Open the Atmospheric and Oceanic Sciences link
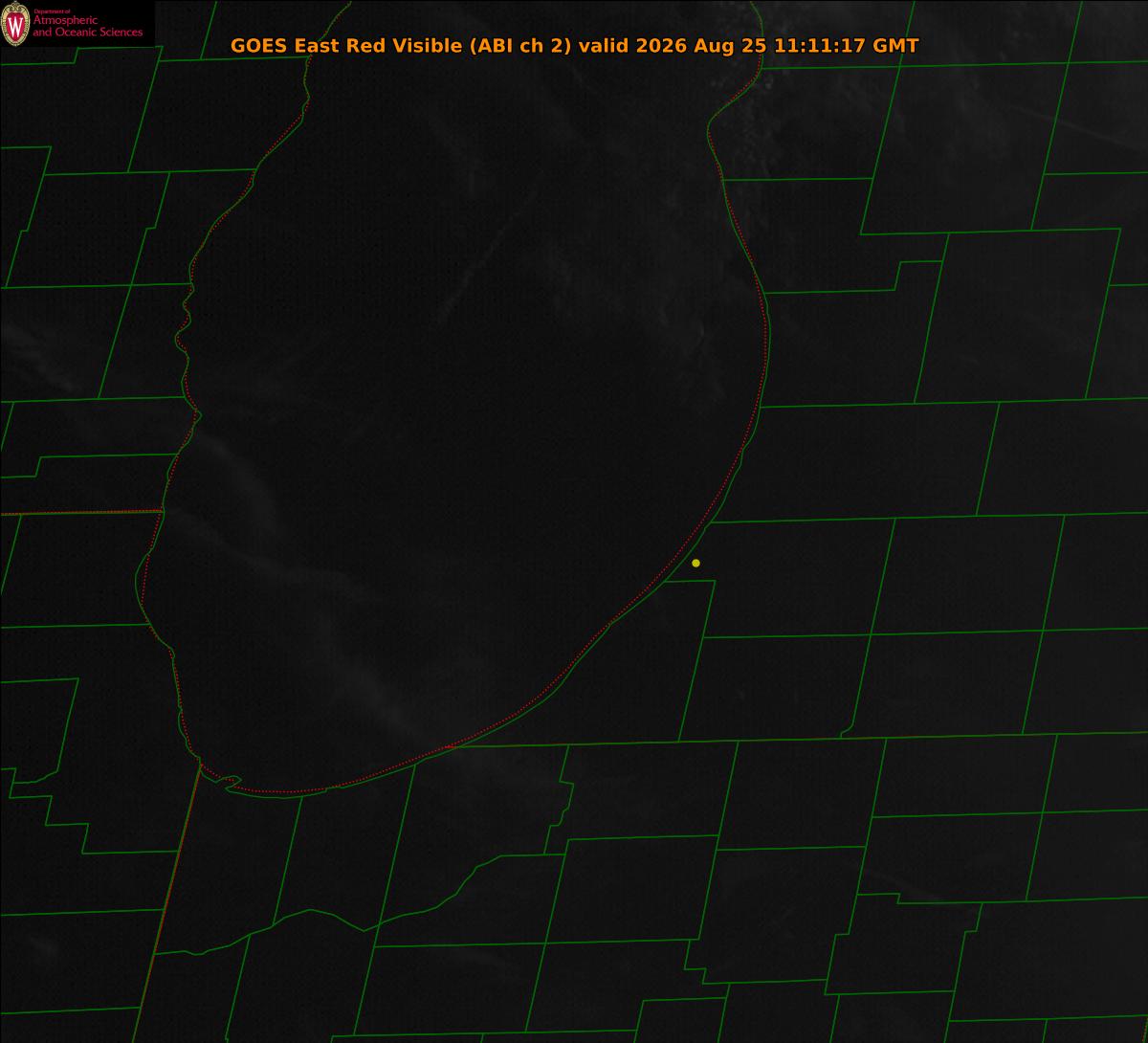 coord(87,27)
